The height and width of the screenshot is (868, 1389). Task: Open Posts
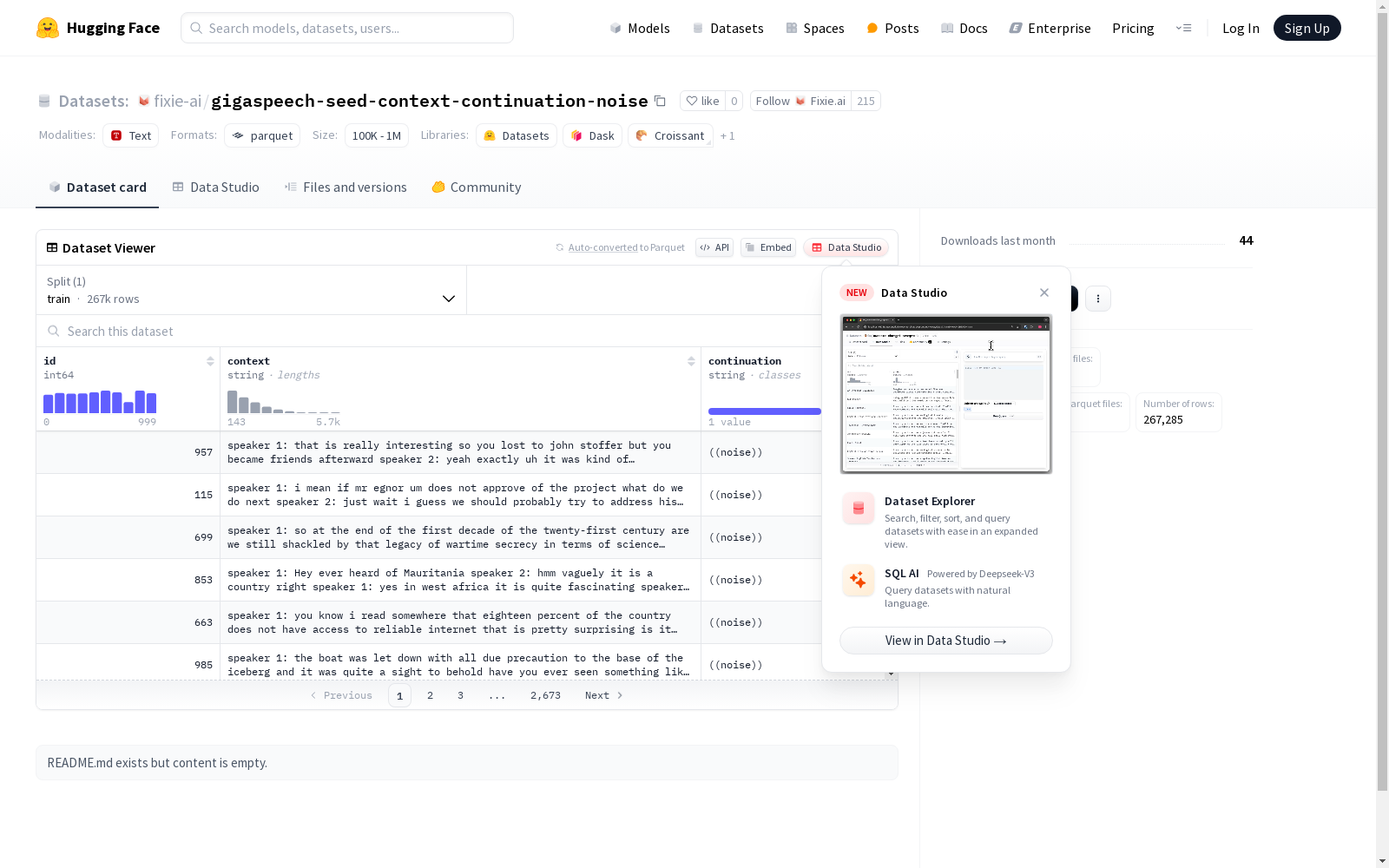click(x=892, y=28)
